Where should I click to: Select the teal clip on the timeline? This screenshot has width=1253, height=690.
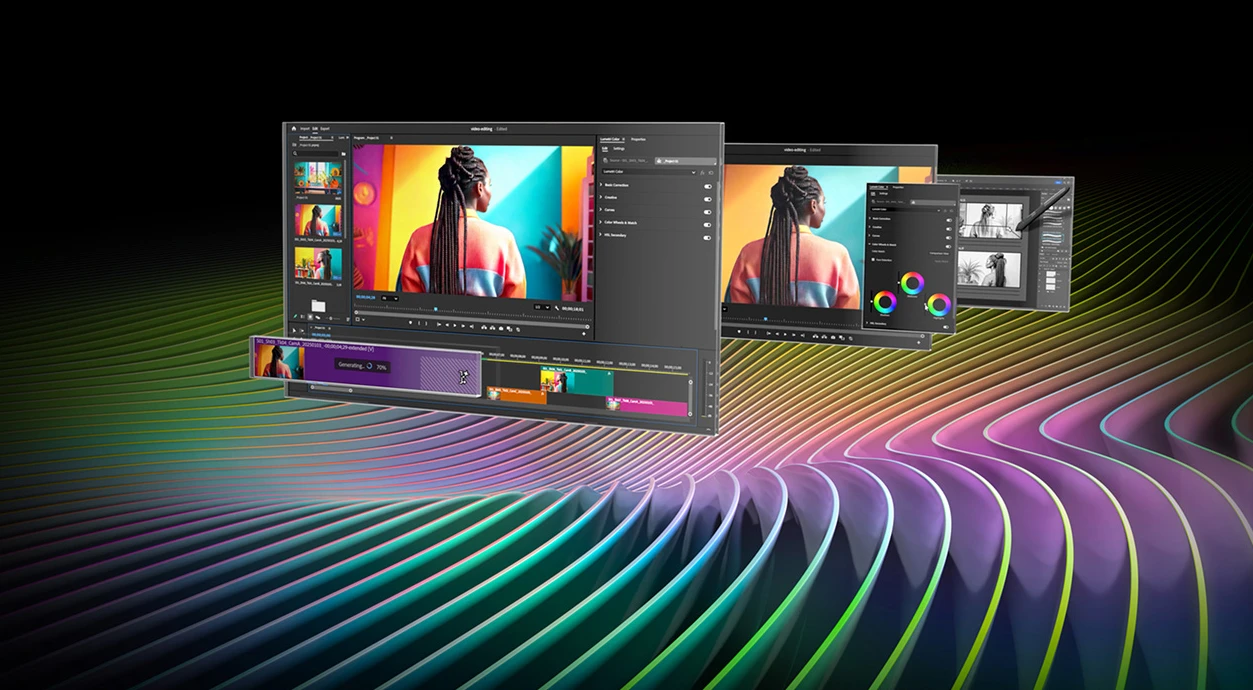click(577, 381)
